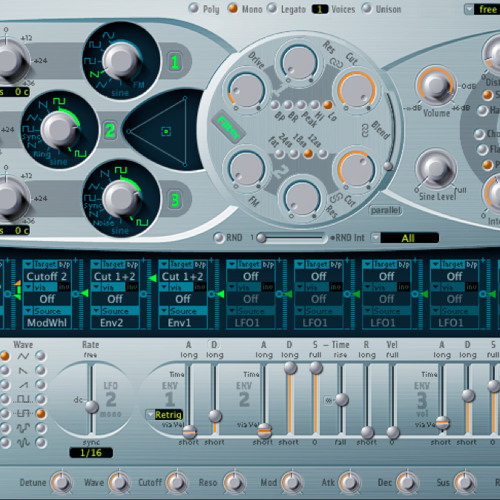Open the ENV 1 Retrig trigger mode menu
Screen dimensions: 500x500
coord(164,415)
